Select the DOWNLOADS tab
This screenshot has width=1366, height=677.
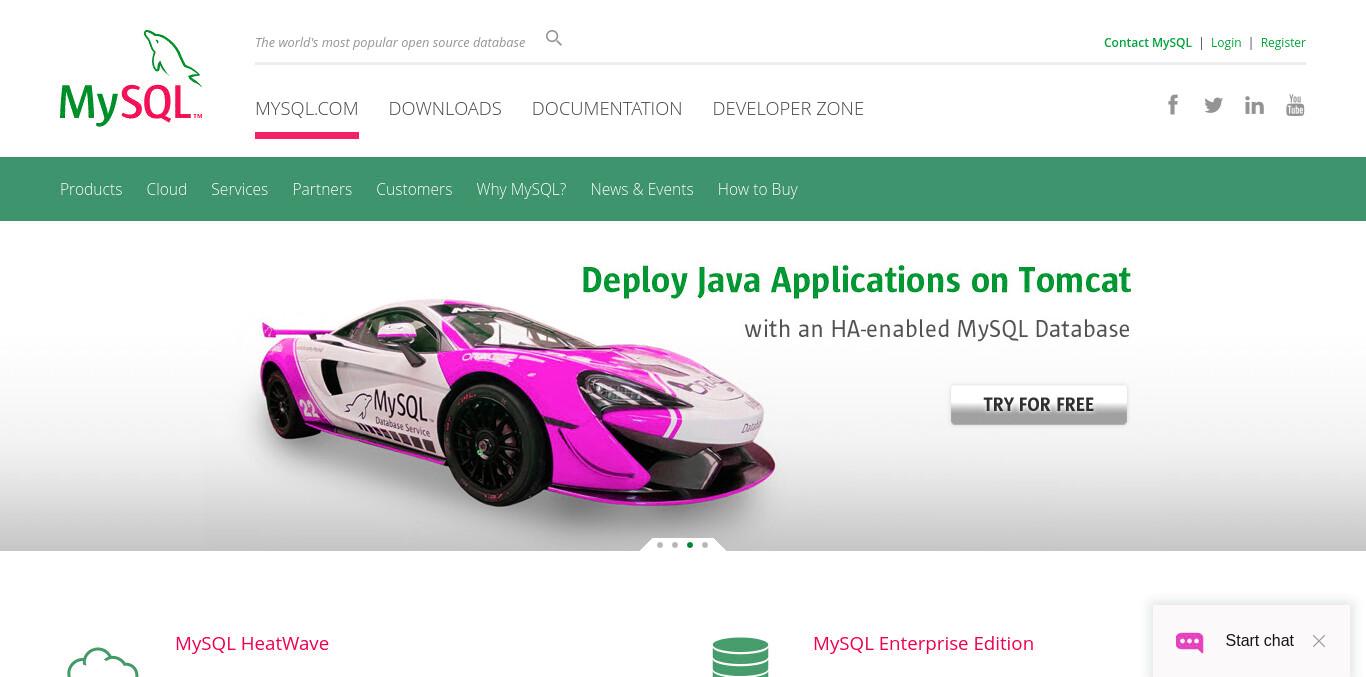click(445, 108)
